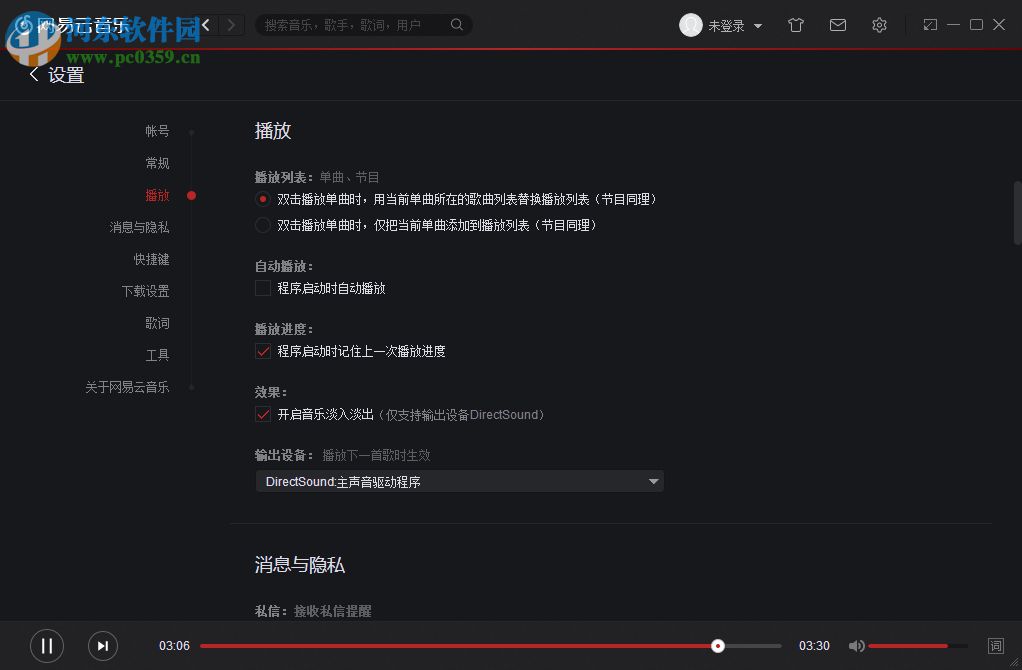Open the 关于网易云音乐 page
This screenshot has width=1022, height=670.
pyautogui.click(x=128, y=387)
